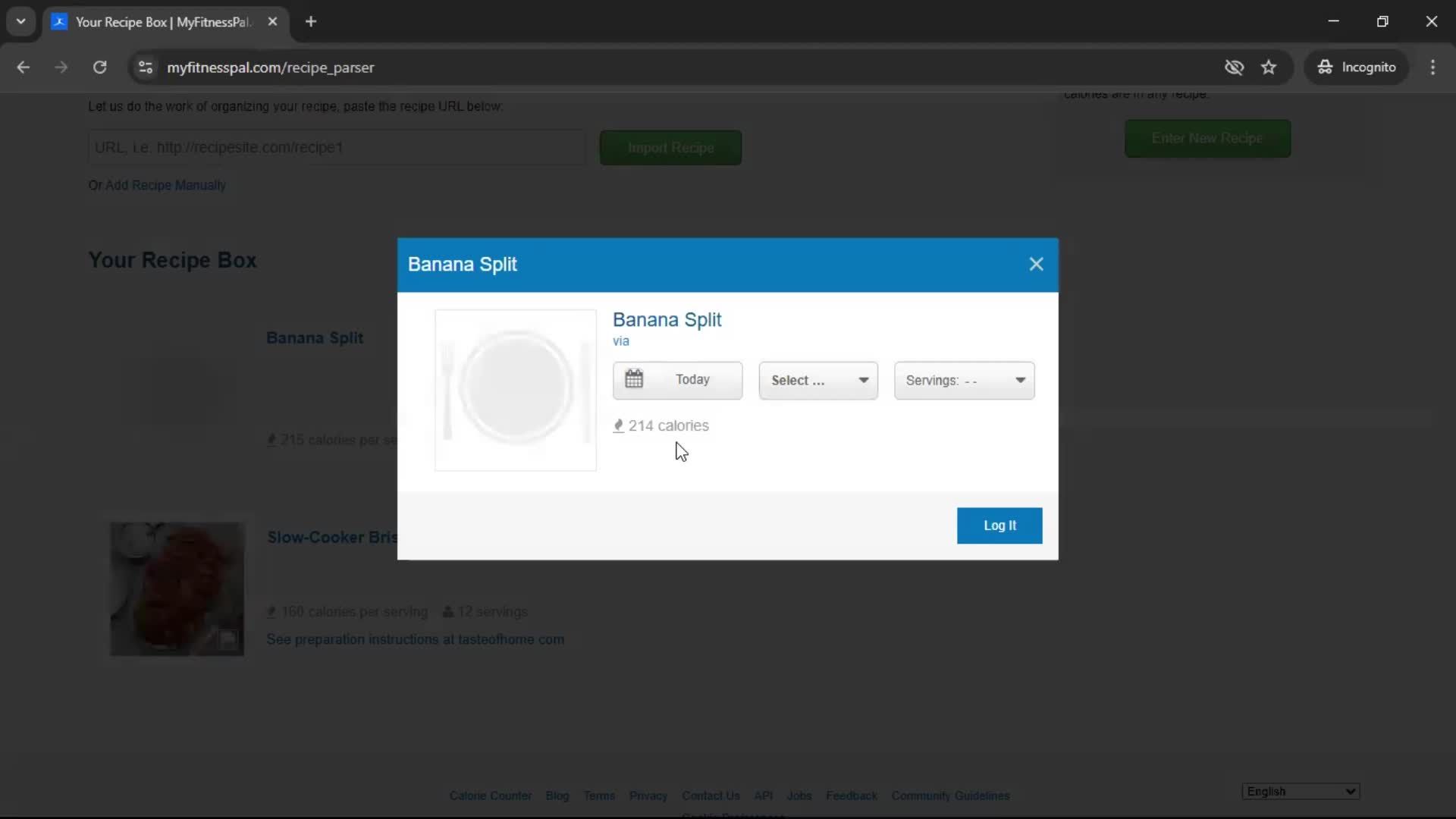Open the tab search dropdown
The height and width of the screenshot is (819, 1456).
21,21
